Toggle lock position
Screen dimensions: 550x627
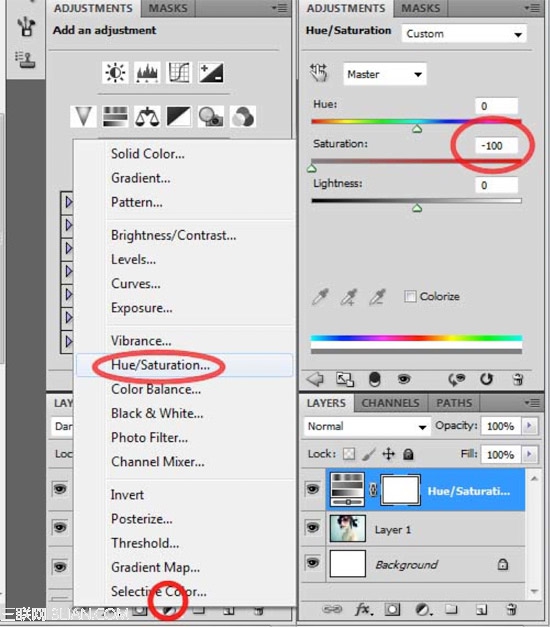click(388, 454)
